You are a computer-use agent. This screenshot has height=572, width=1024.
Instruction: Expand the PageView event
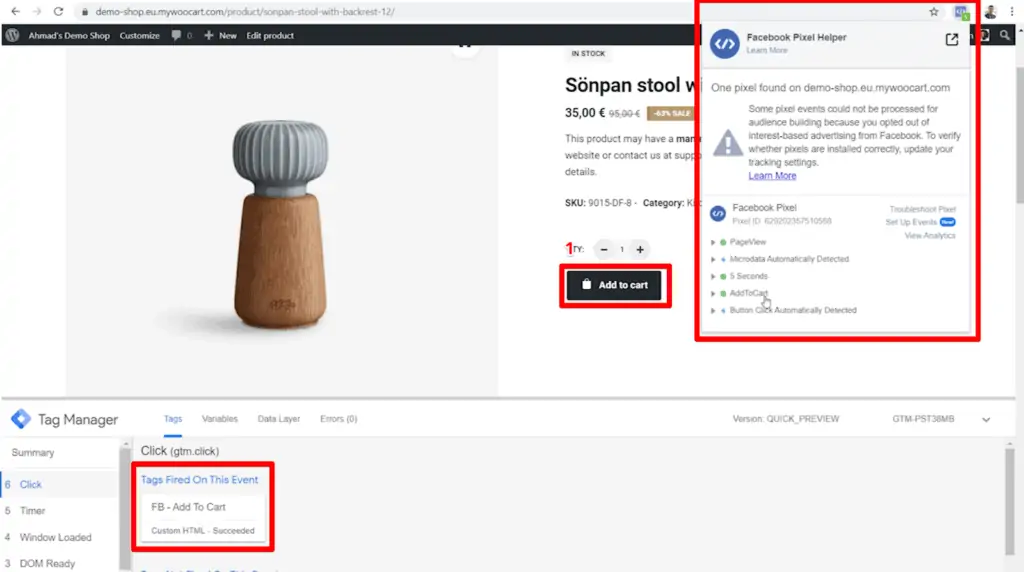[x=713, y=242]
